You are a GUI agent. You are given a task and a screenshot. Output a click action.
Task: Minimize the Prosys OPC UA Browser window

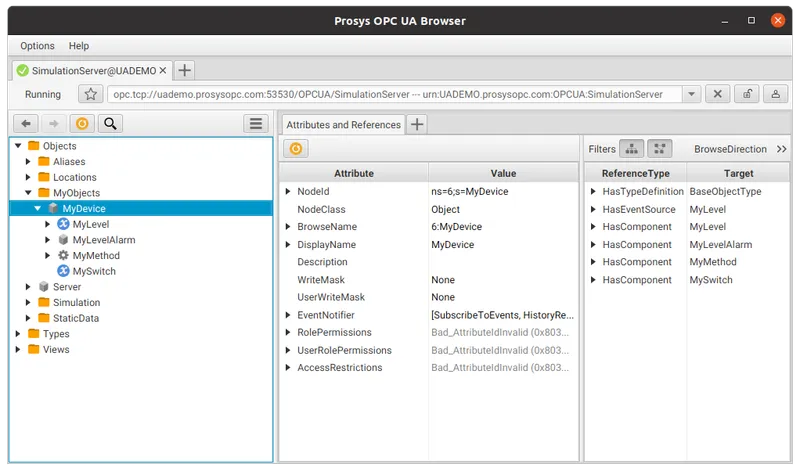coord(724,21)
